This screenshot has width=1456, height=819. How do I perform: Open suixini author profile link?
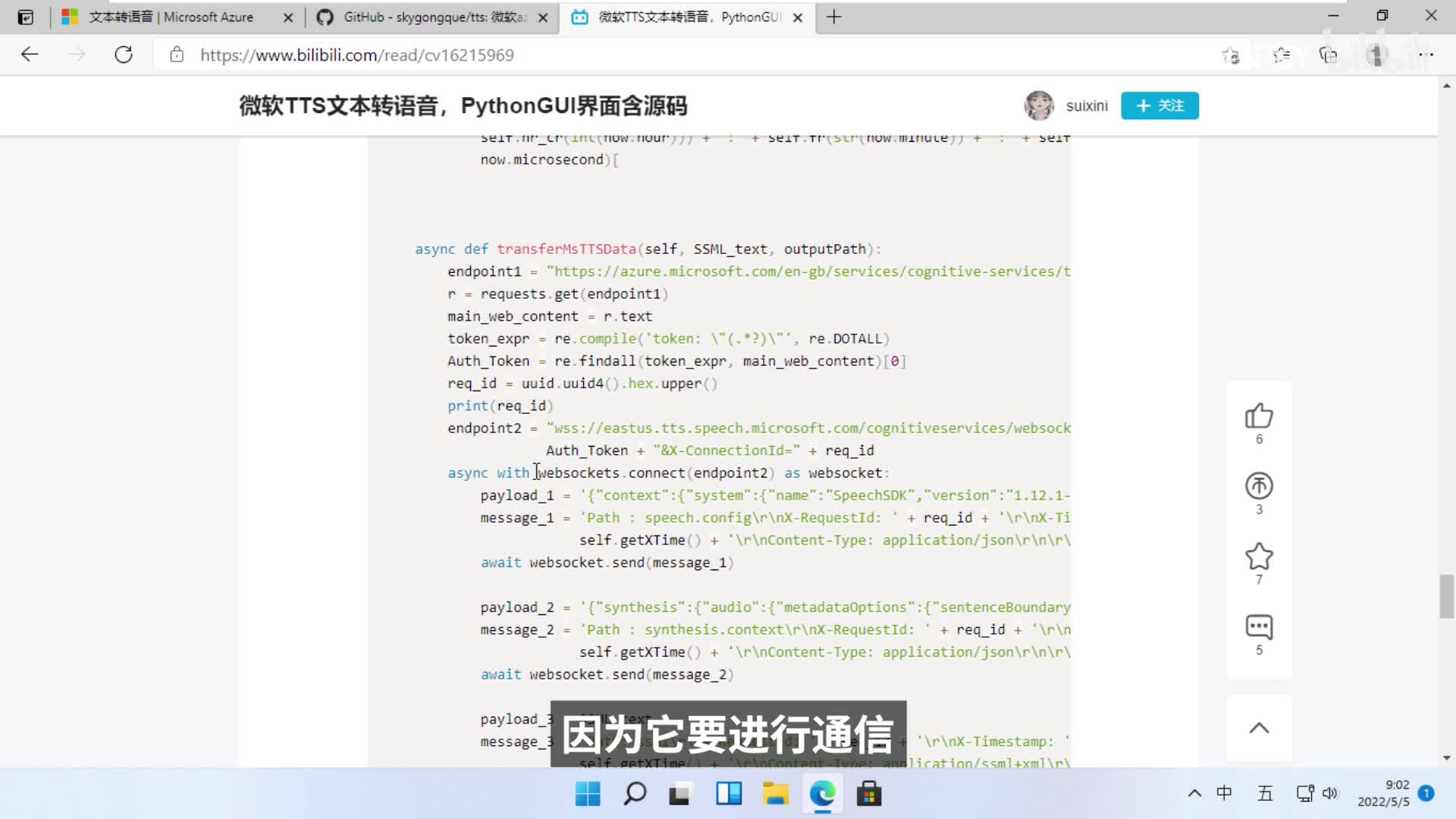[x=1086, y=106]
